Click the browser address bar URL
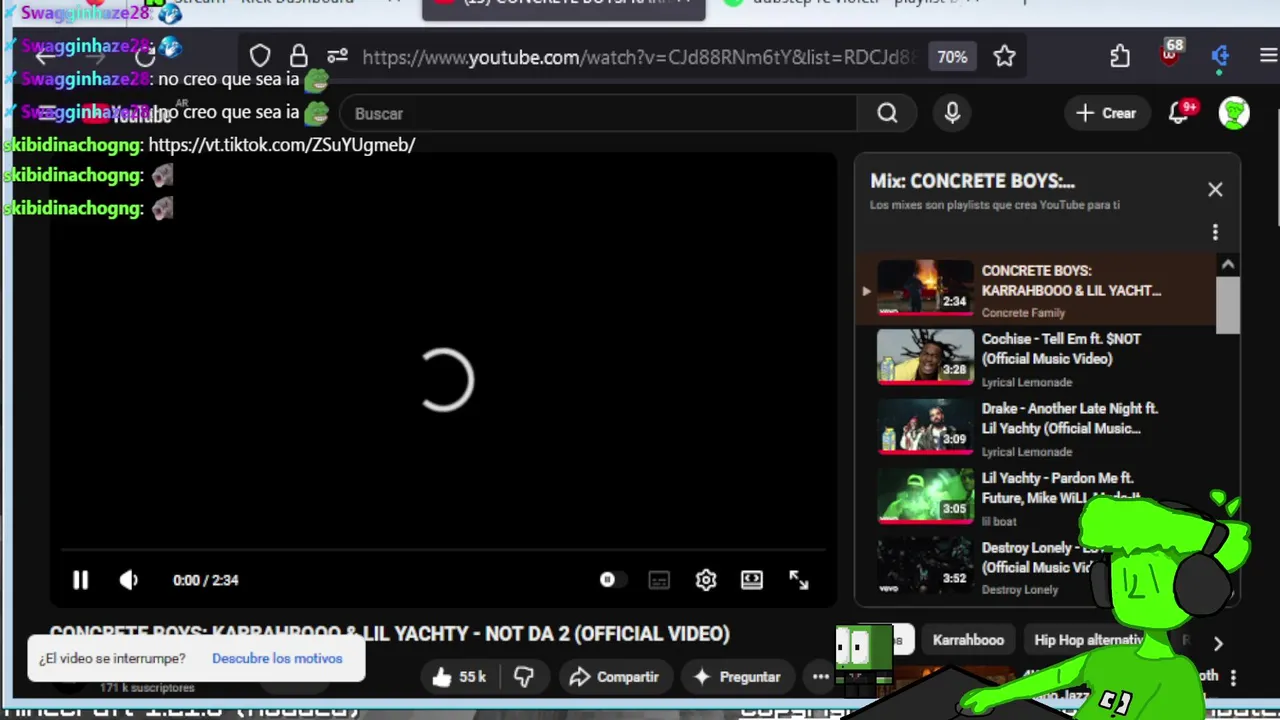1280x720 pixels. (x=638, y=57)
